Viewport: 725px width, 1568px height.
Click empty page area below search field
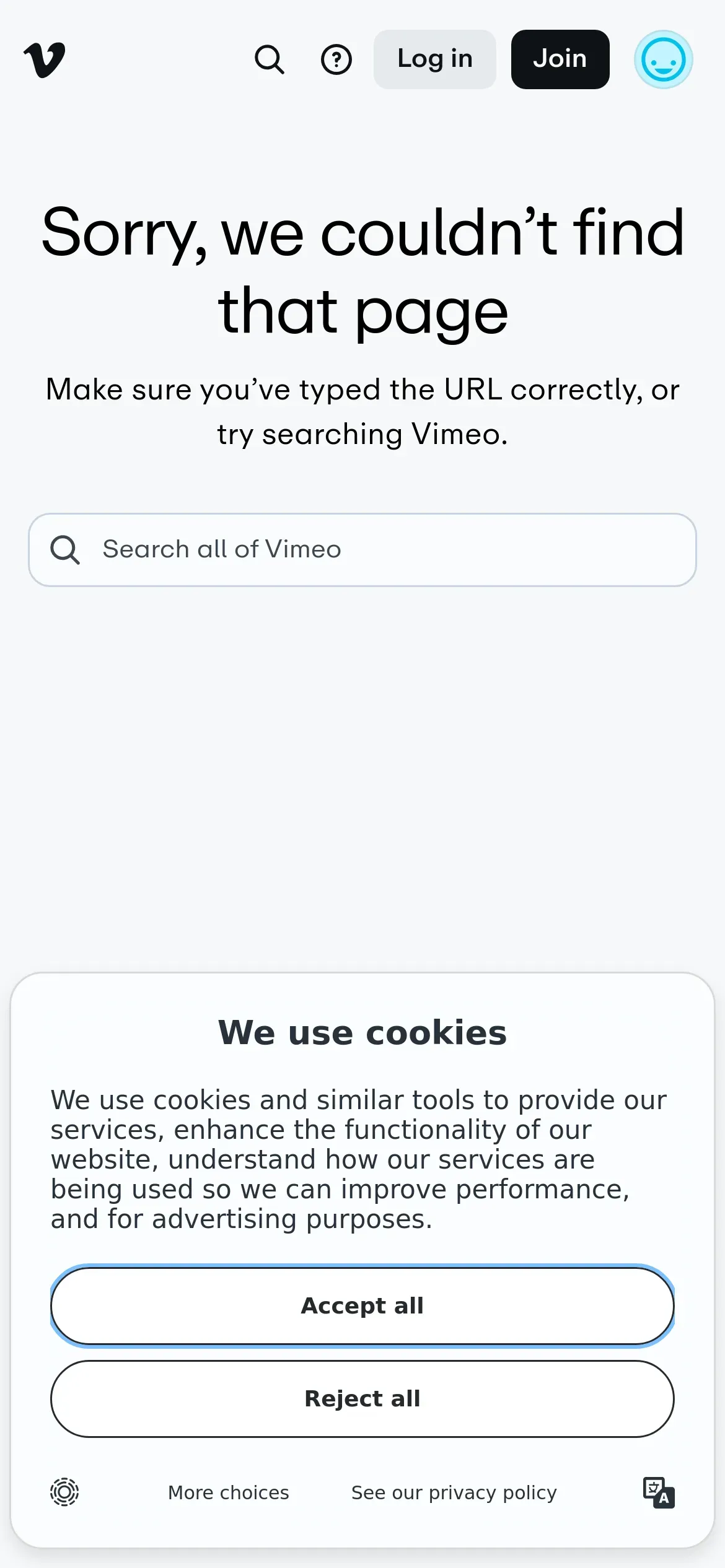pos(362,774)
